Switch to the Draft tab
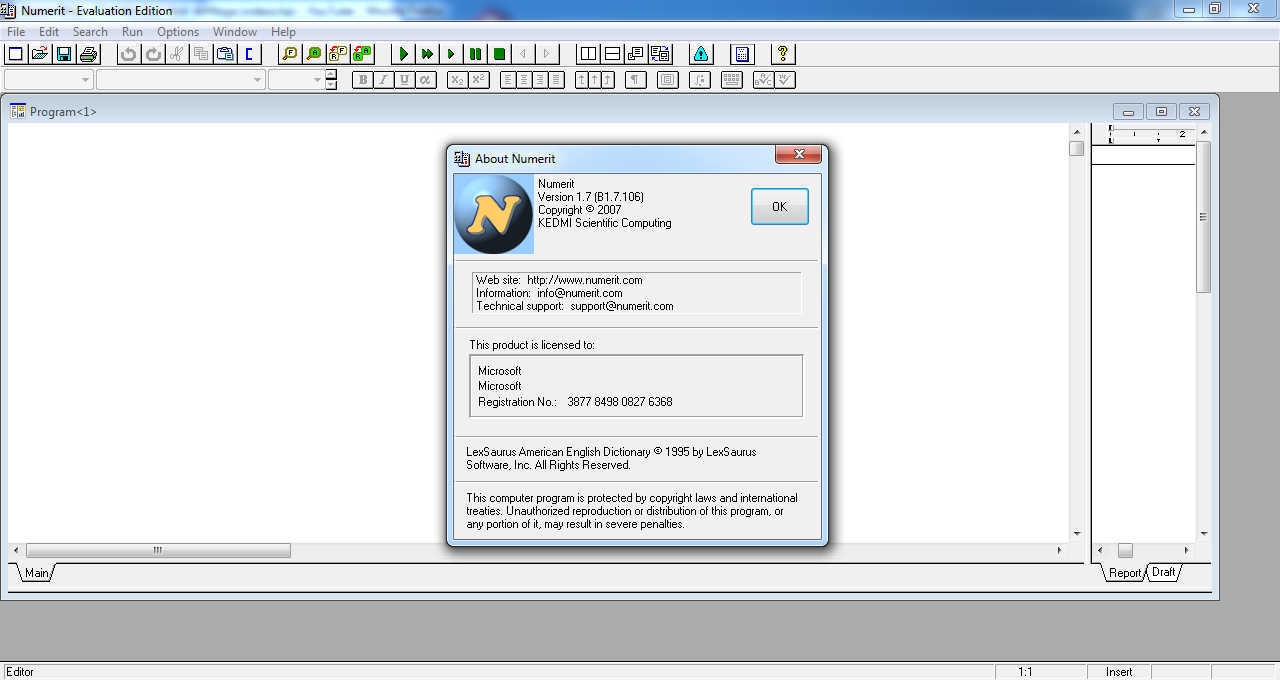The height and width of the screenshot is (680, 1280). (1164, 572)
